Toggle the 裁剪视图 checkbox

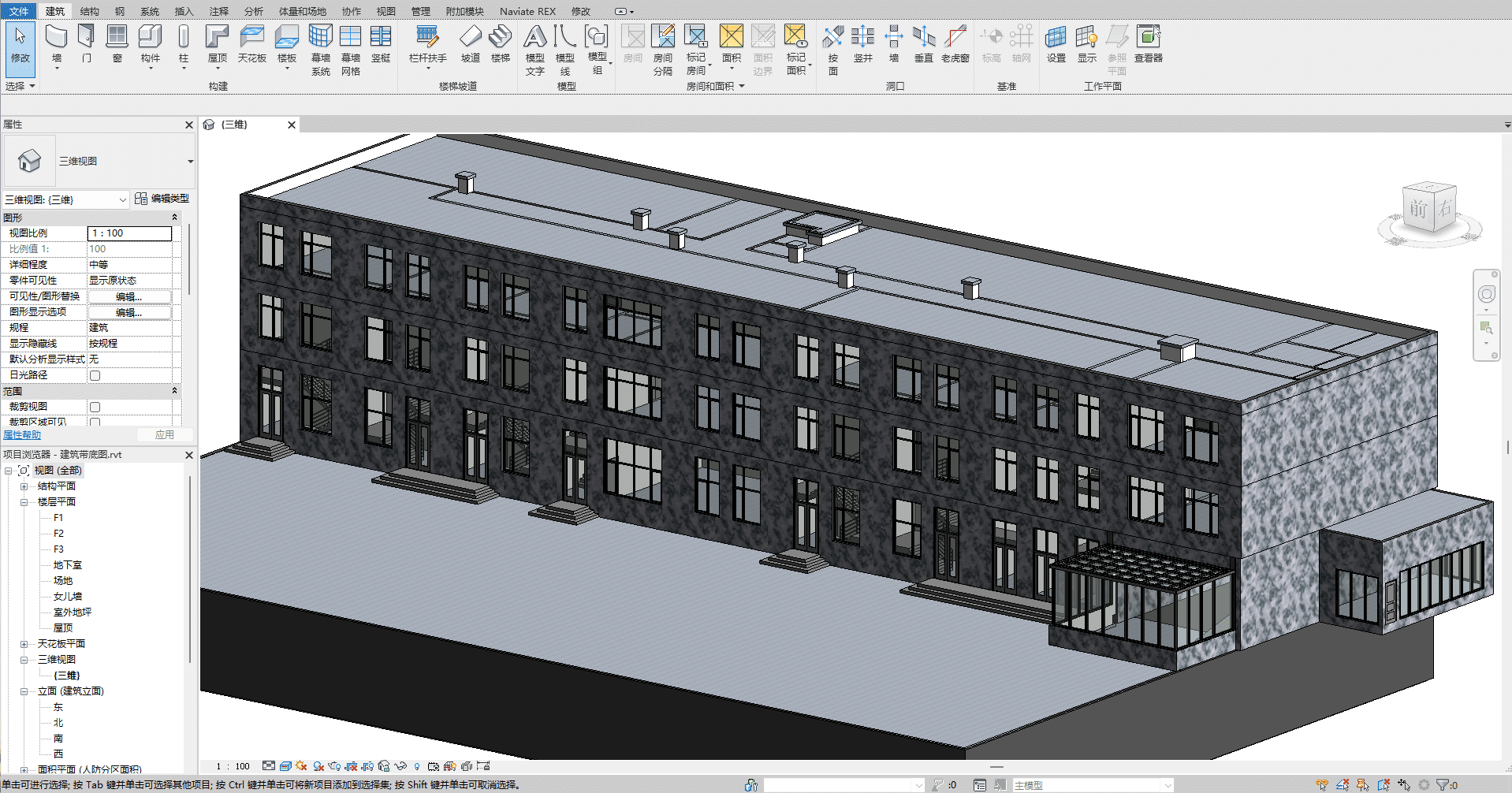click(x=95, y=407)
